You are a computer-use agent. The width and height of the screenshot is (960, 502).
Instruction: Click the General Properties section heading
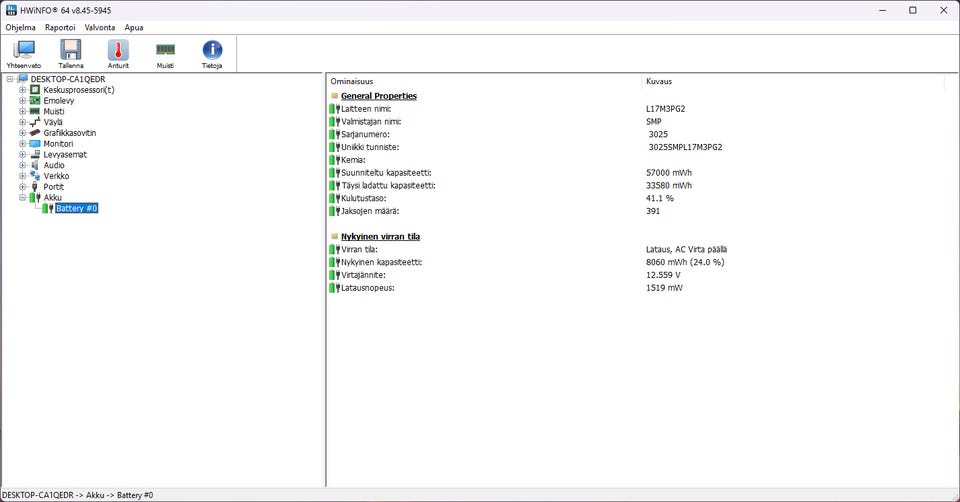coord(379,96)
